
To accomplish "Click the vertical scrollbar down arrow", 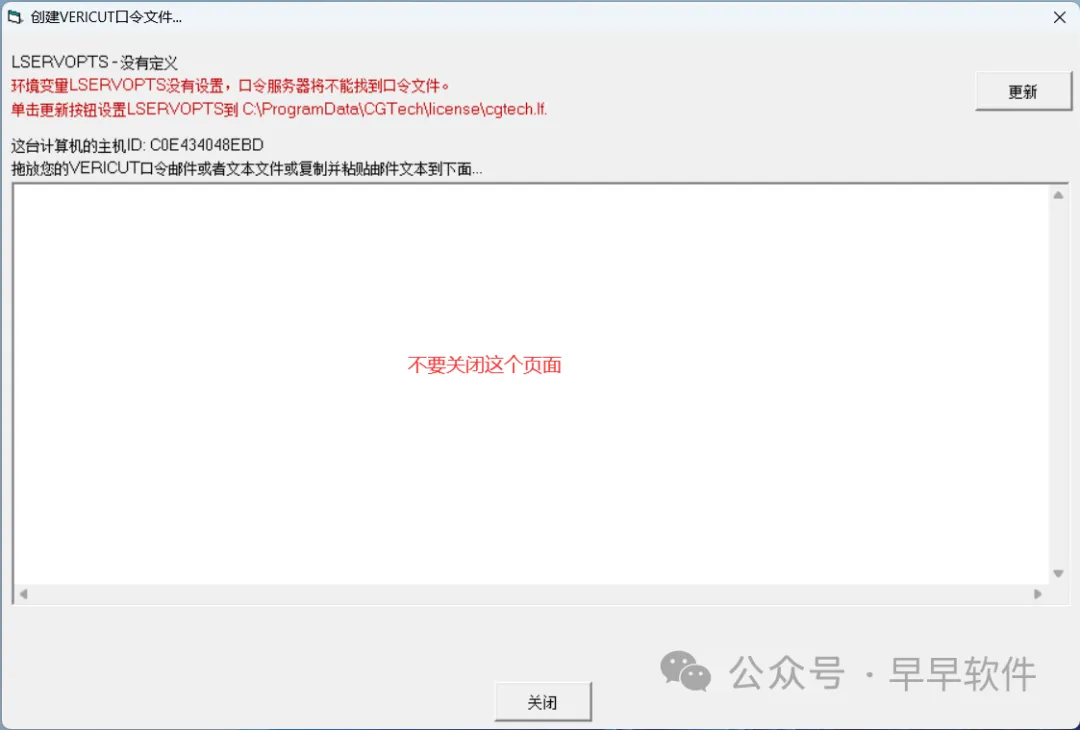I will pos(1058,574).
